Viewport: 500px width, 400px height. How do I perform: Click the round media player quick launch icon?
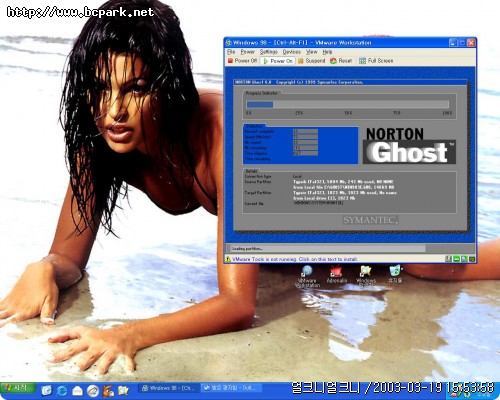click(x=93, y=390)
